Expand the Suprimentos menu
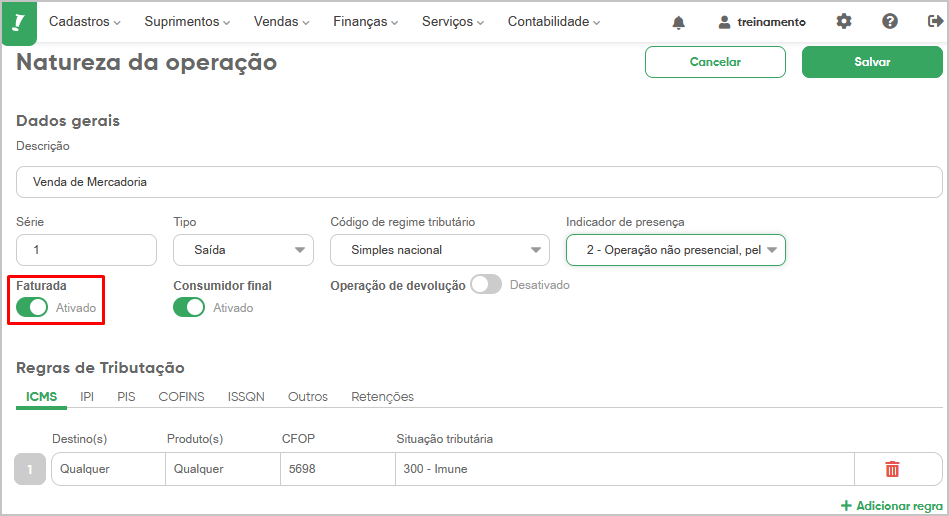 (x=187, y=22)
